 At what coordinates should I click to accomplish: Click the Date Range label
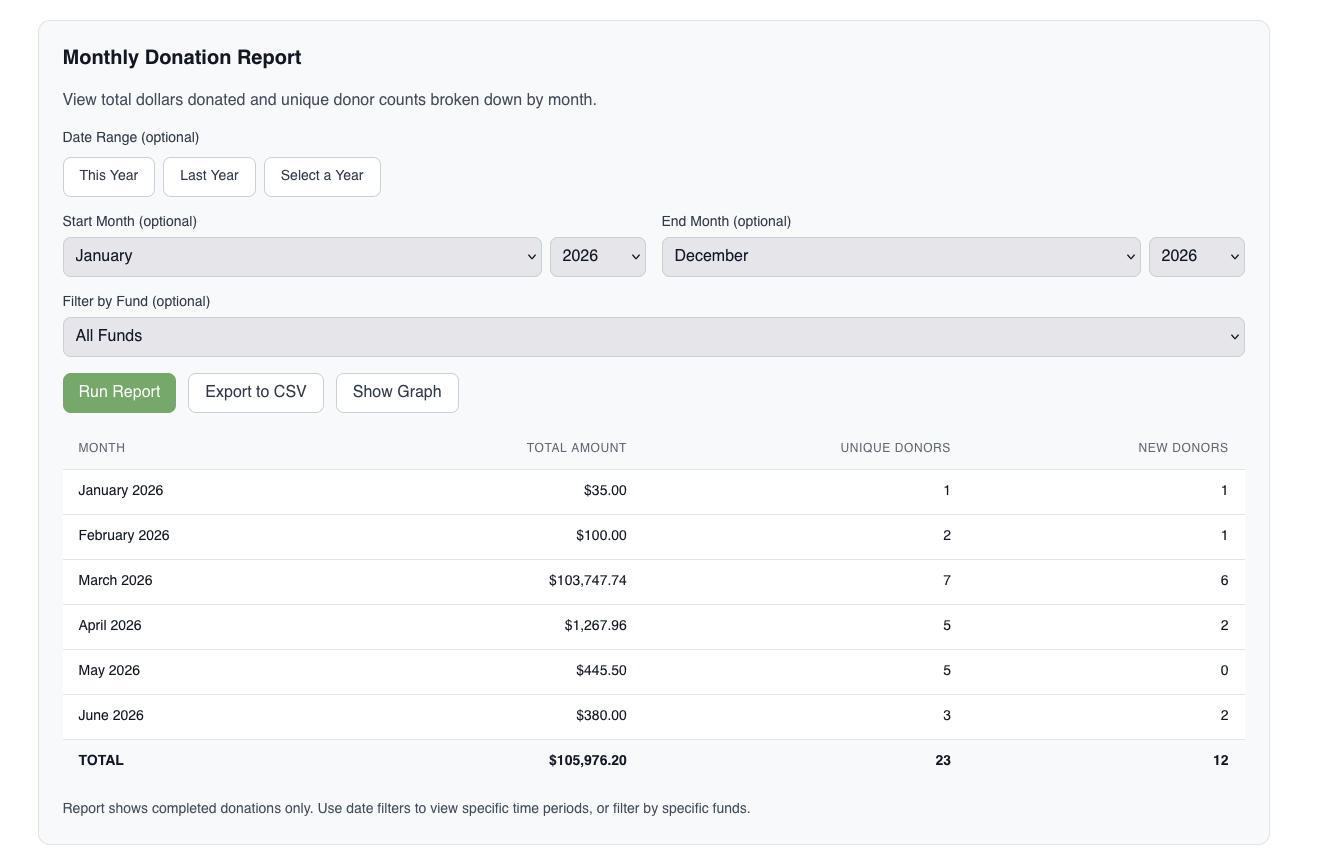pos(131,137)
